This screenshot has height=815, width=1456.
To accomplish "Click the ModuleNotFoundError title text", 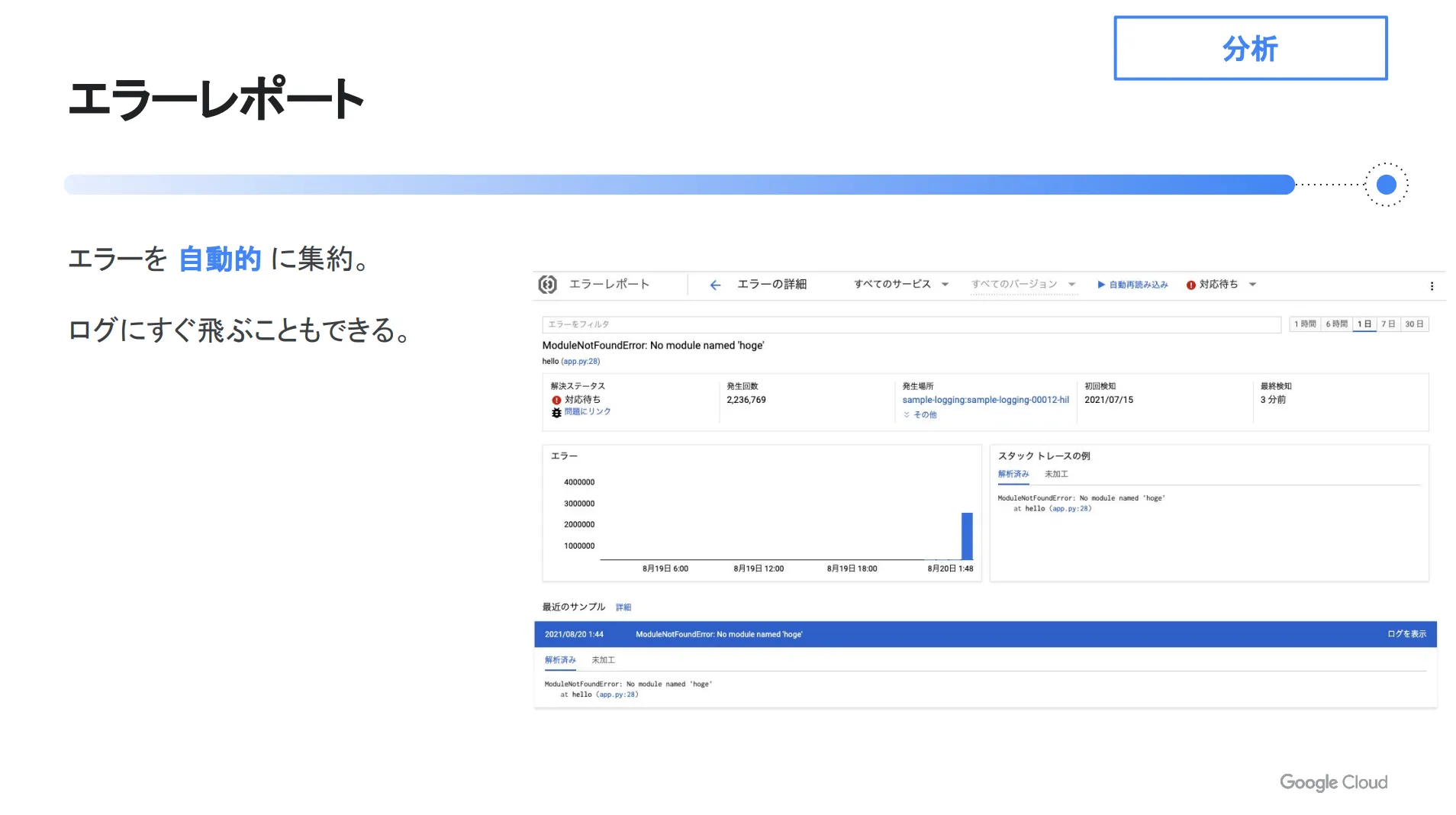I will 652,346.
